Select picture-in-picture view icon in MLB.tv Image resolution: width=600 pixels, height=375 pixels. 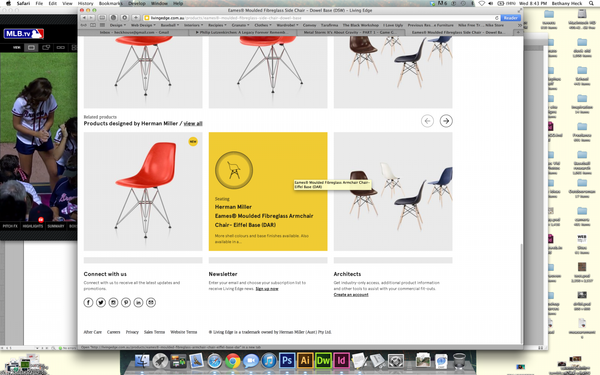click(x=46, y=47)
